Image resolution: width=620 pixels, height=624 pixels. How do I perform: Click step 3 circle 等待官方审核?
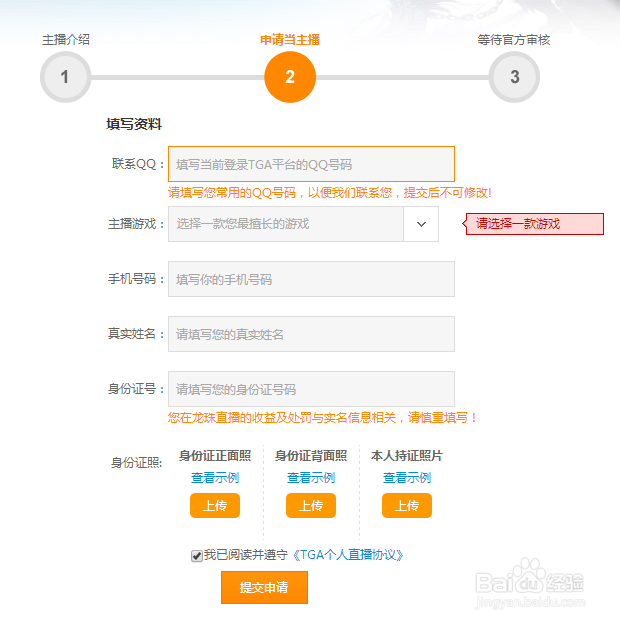514,77
